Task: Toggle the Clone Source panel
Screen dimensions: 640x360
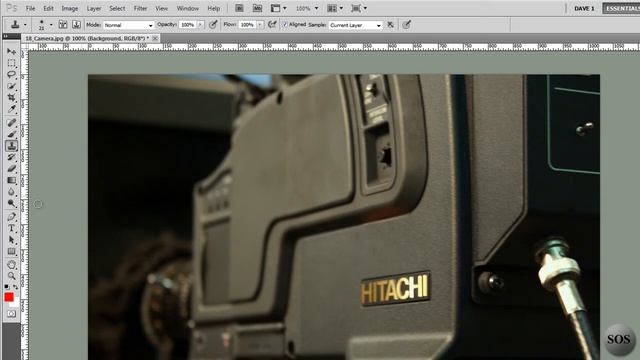Action: pyautogui.click(x=76, y=25)
